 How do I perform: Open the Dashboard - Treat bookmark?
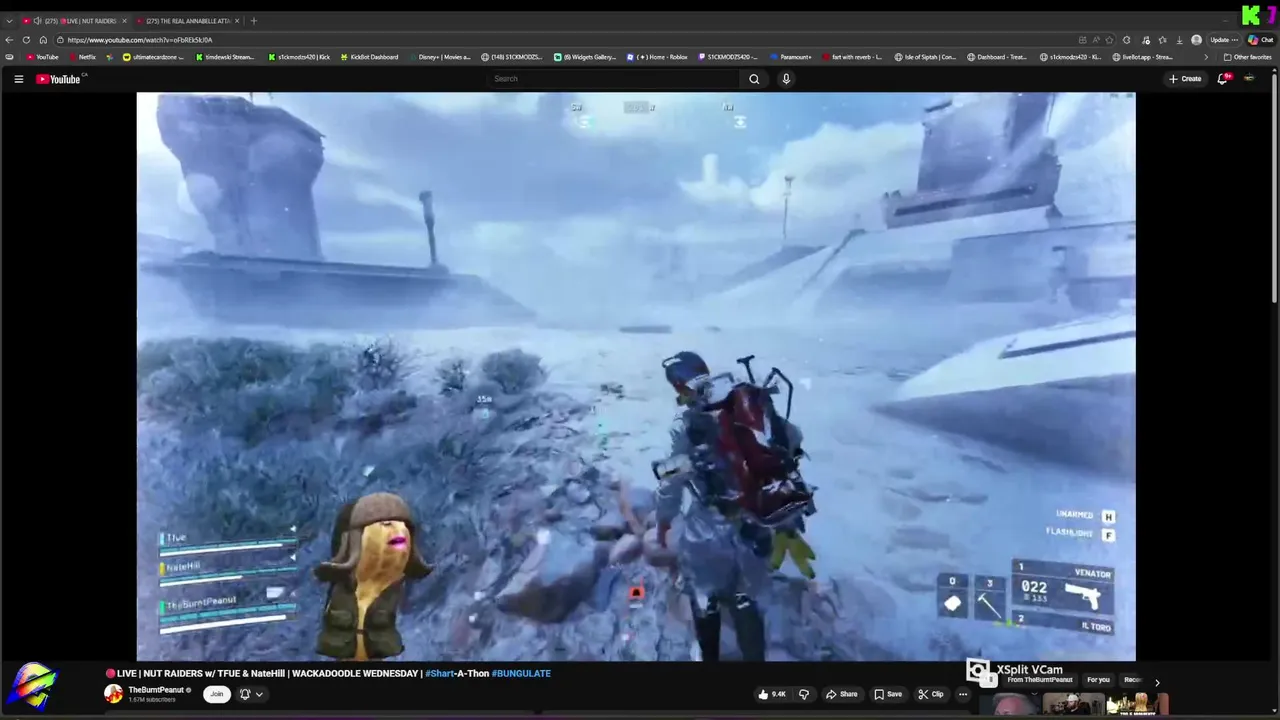tap(996, 57)
